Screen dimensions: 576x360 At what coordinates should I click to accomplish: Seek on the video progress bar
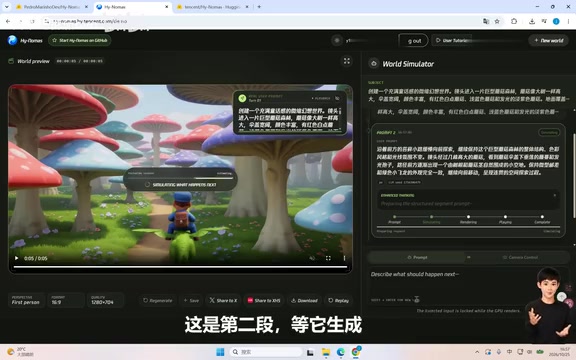pos(180,267)
